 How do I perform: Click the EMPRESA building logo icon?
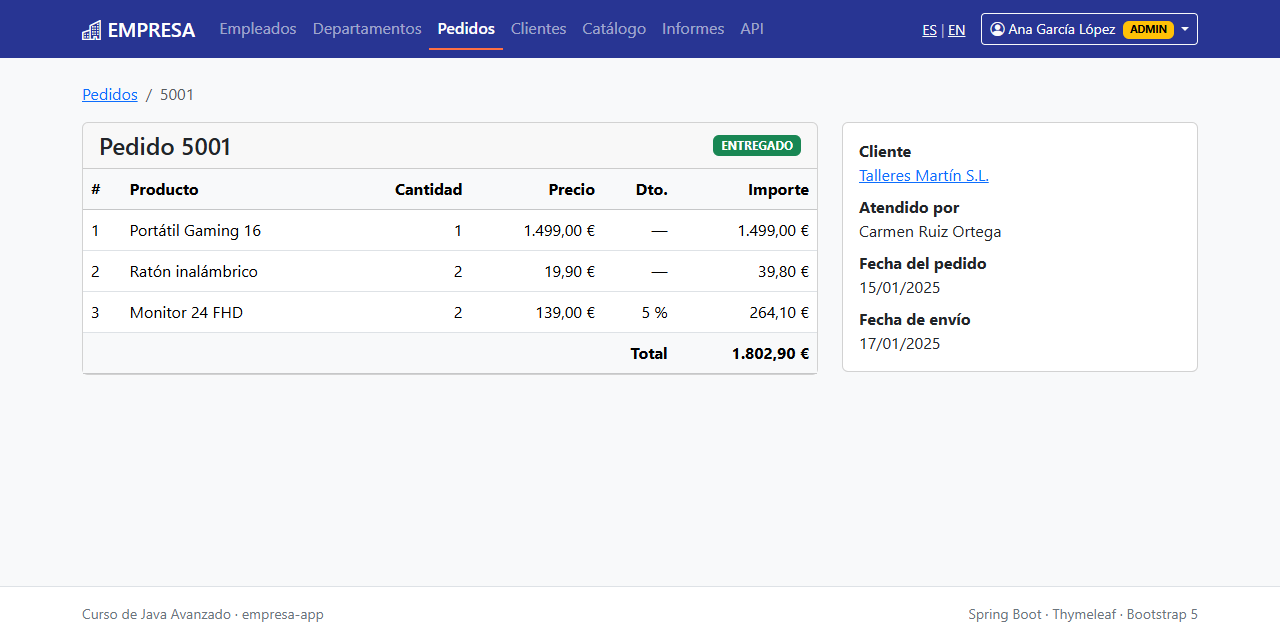[92, 30]
